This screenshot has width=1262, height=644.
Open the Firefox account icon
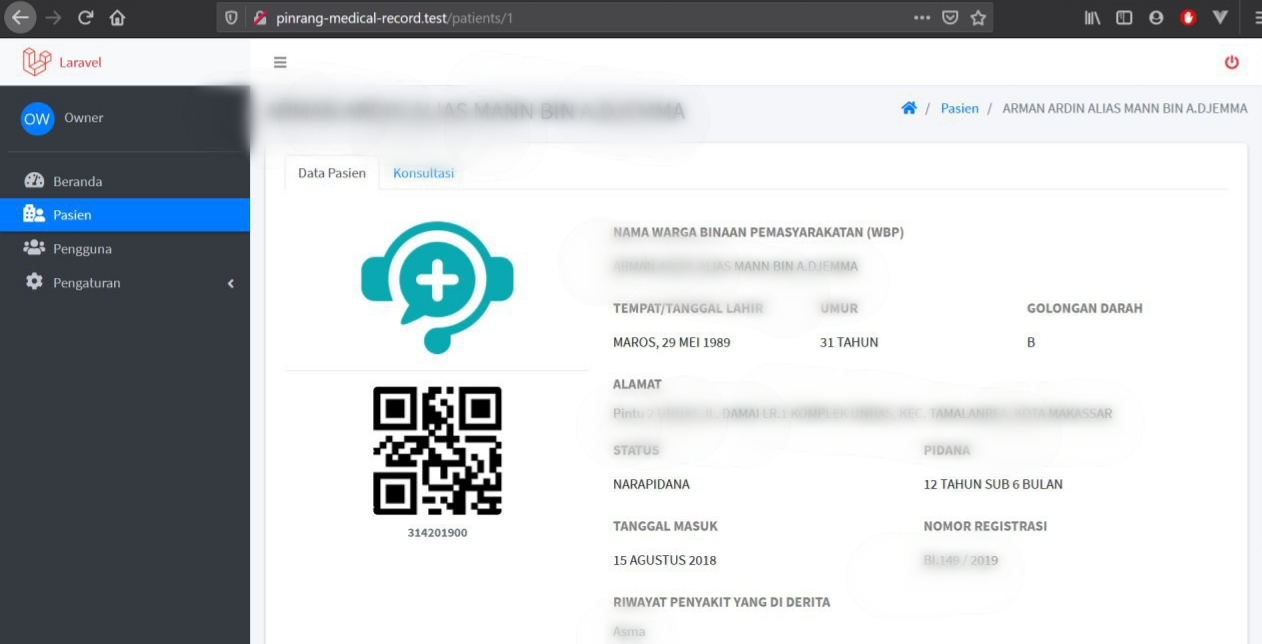point(1156,17)
